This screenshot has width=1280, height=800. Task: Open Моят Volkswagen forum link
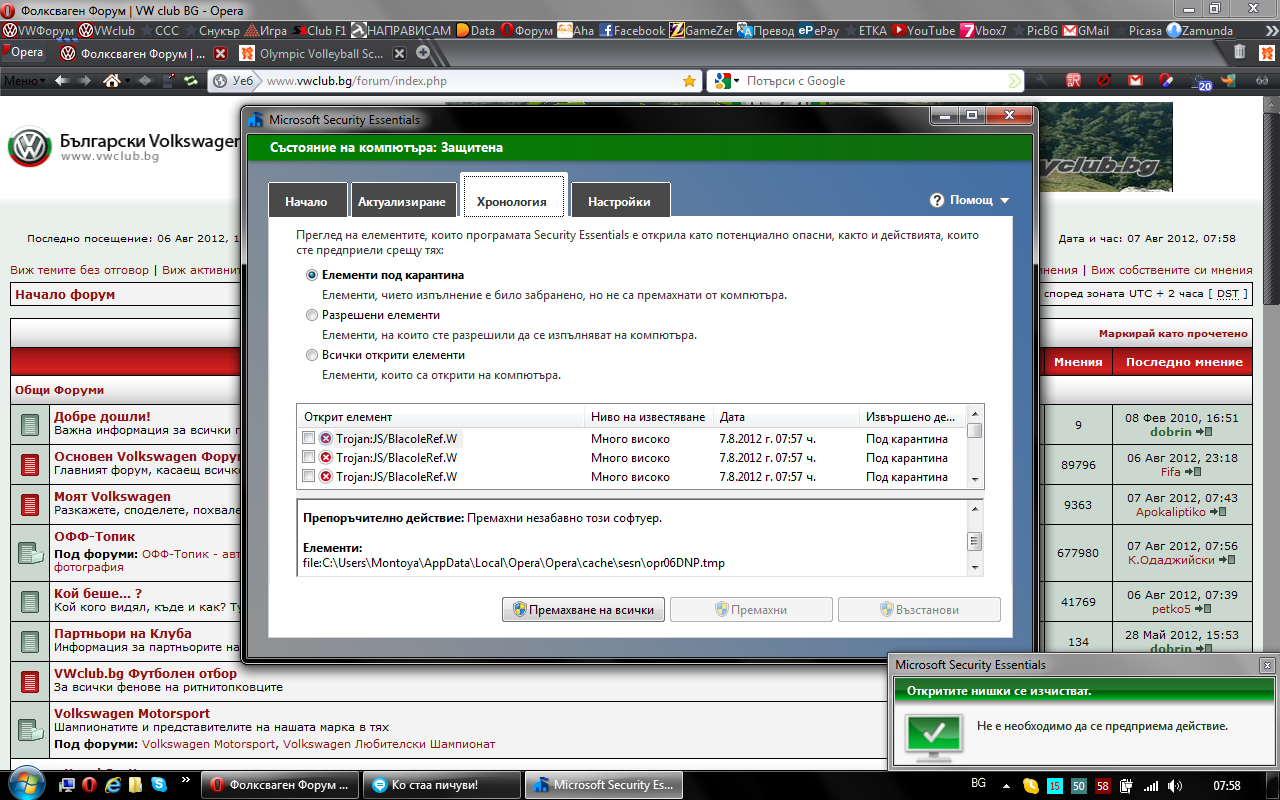pyautogui.click(x=112, y=496)
